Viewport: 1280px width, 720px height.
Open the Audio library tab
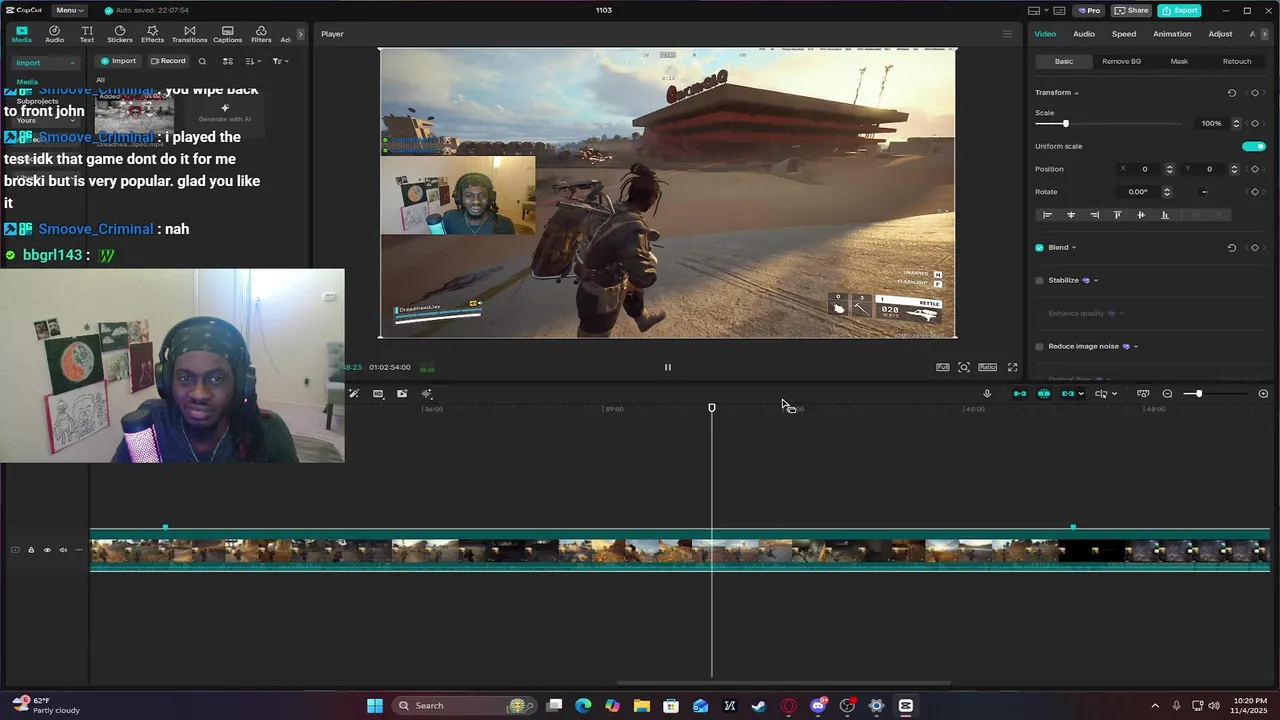(x=54, y=34)
